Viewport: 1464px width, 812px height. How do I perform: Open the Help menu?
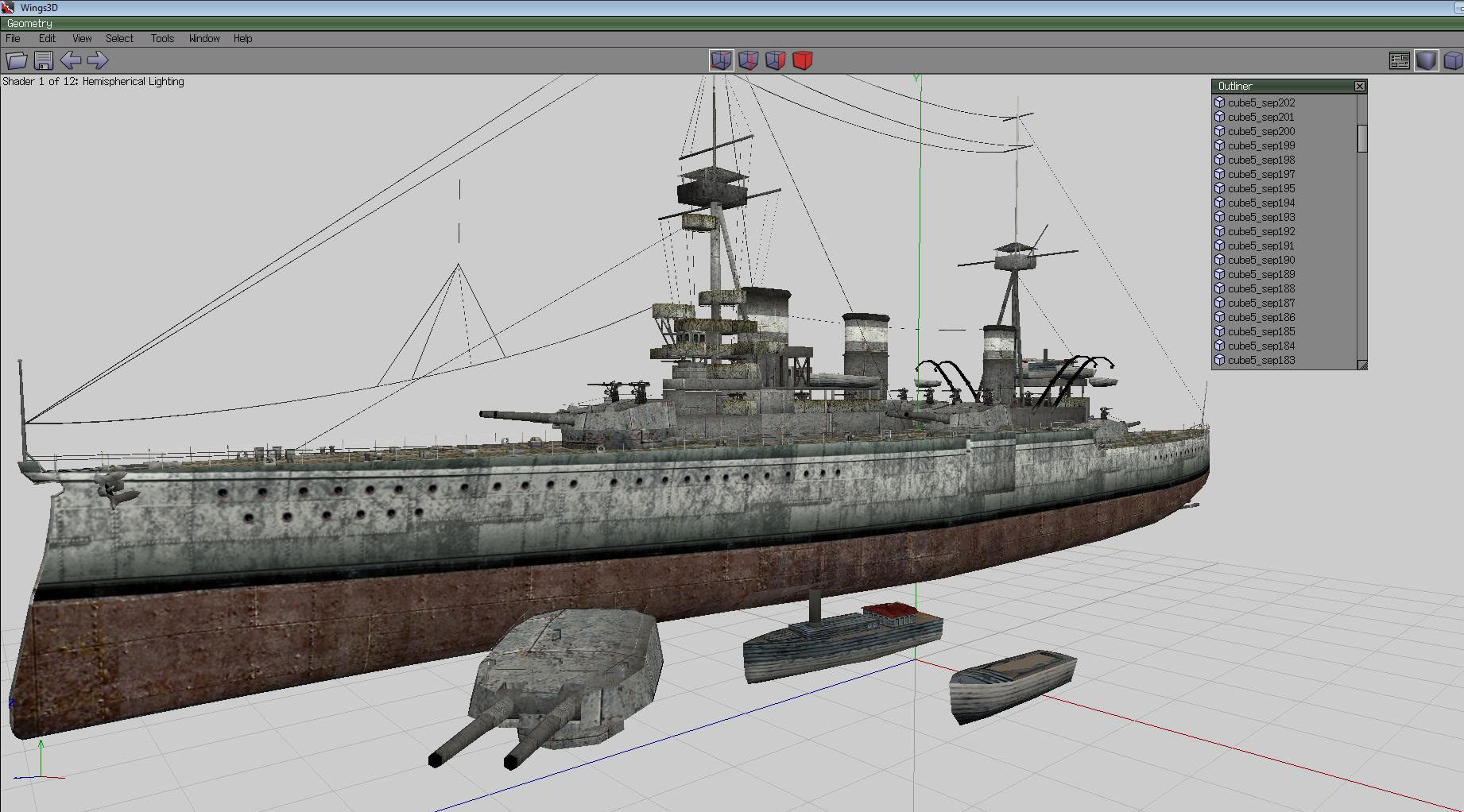click(x=242, y=38)
